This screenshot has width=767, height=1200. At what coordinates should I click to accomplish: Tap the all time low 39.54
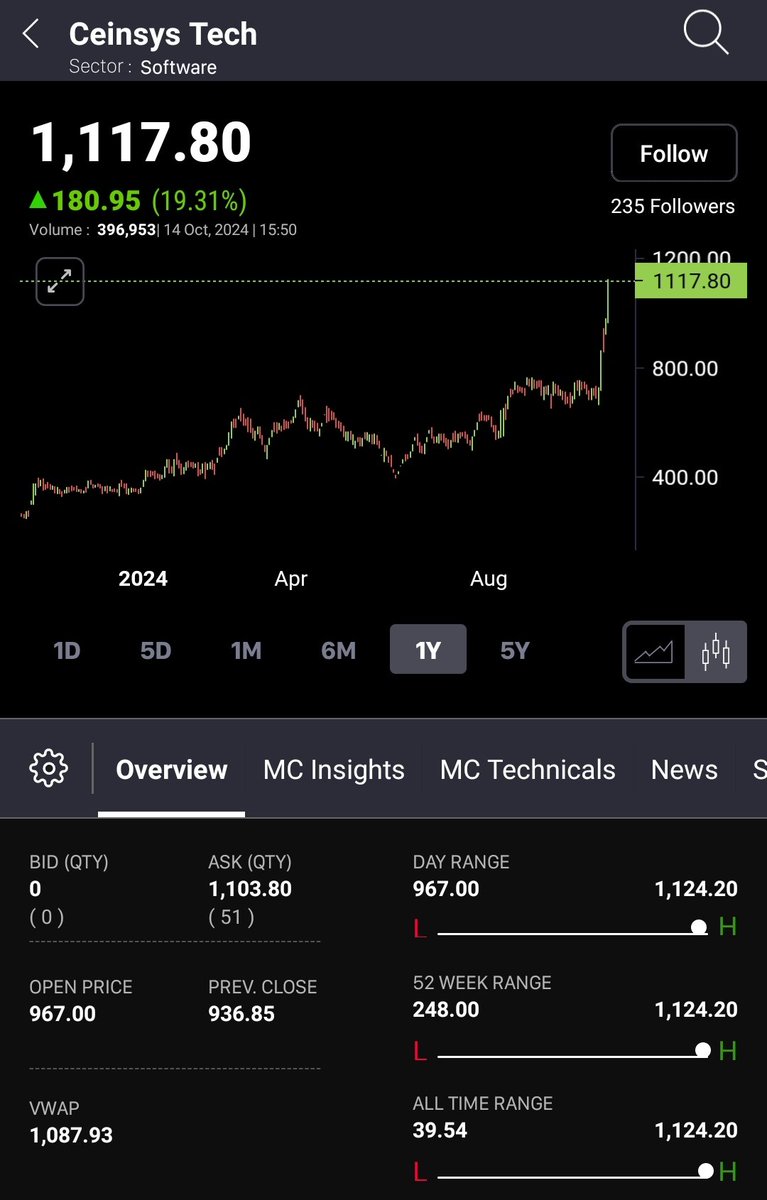click(x=440, y=1131)
